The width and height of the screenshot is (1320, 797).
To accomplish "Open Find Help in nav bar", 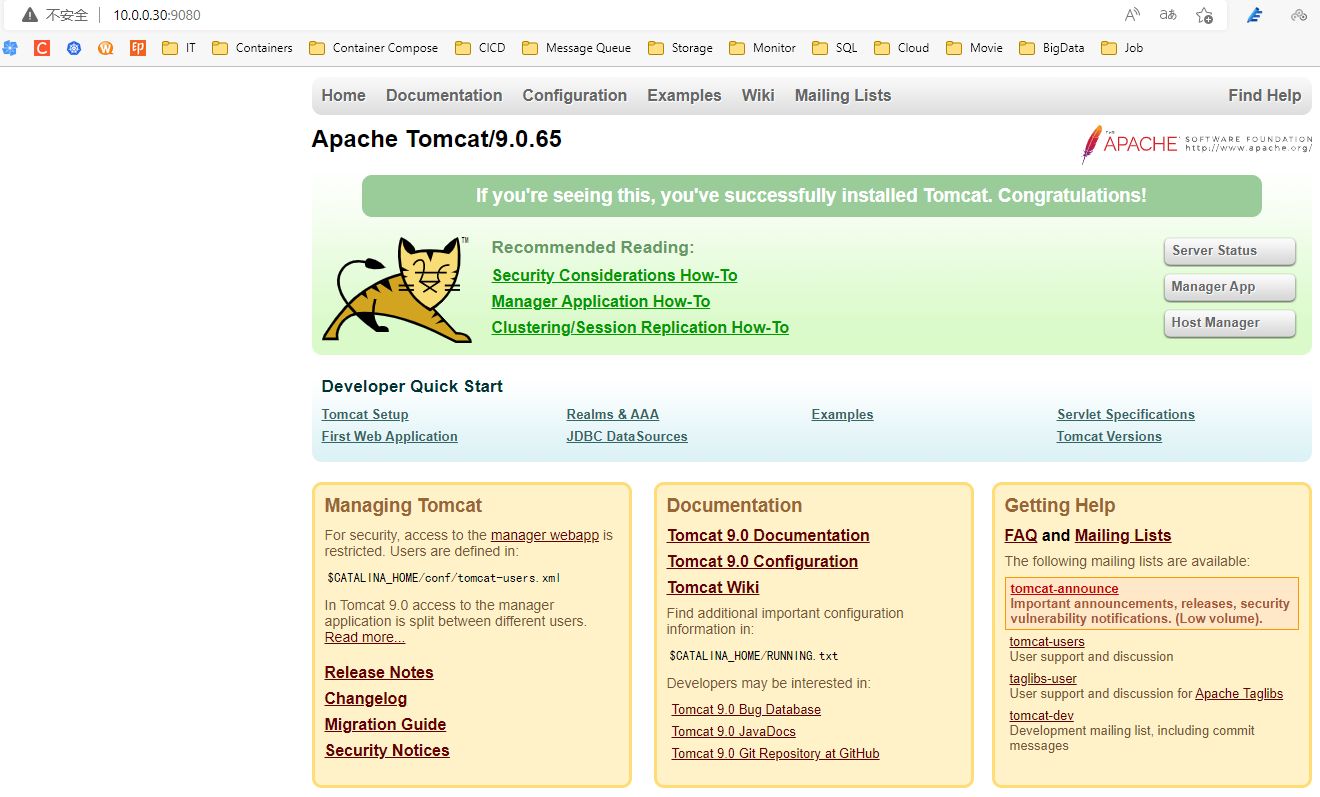I will point(1265,95).
